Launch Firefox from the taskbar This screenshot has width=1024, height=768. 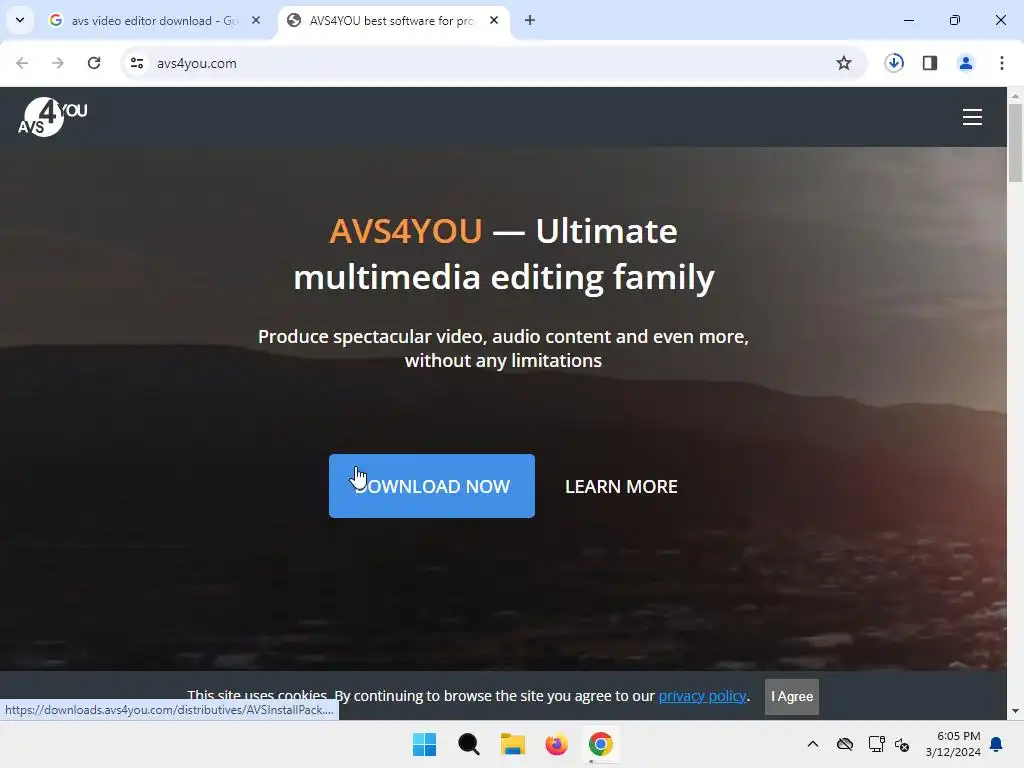556,744
